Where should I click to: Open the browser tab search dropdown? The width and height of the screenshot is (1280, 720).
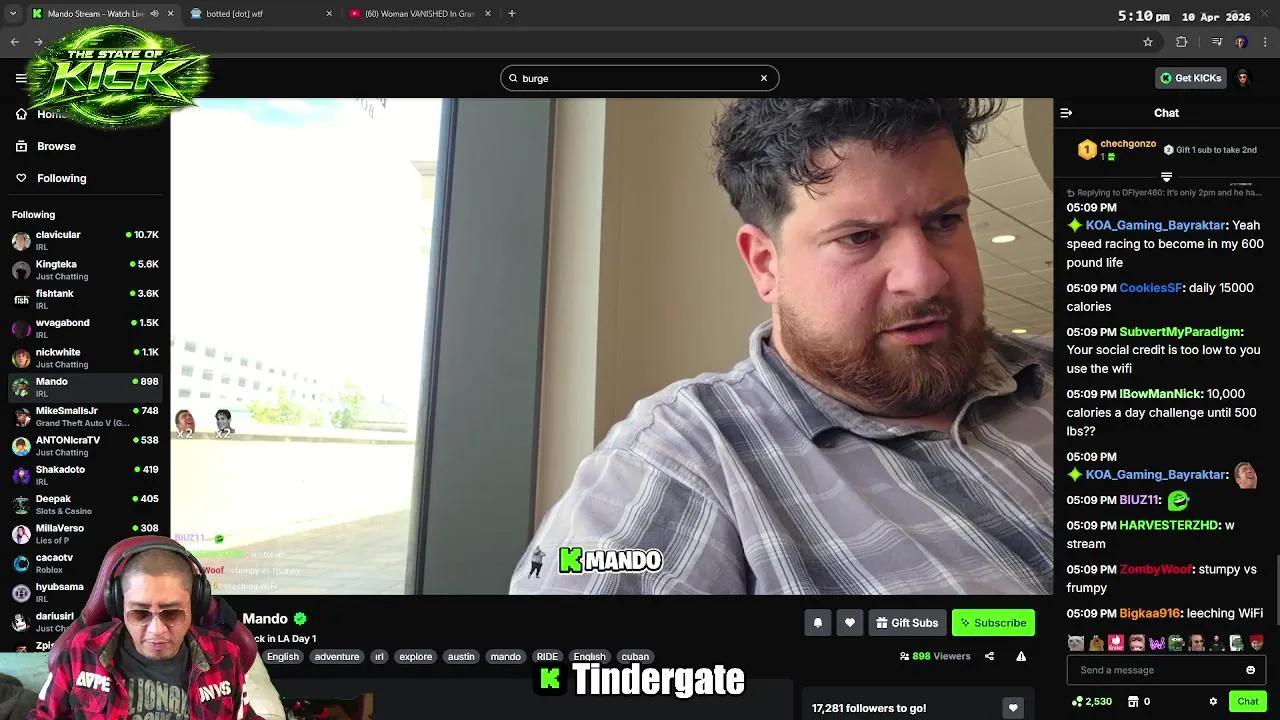click(13, 14)
